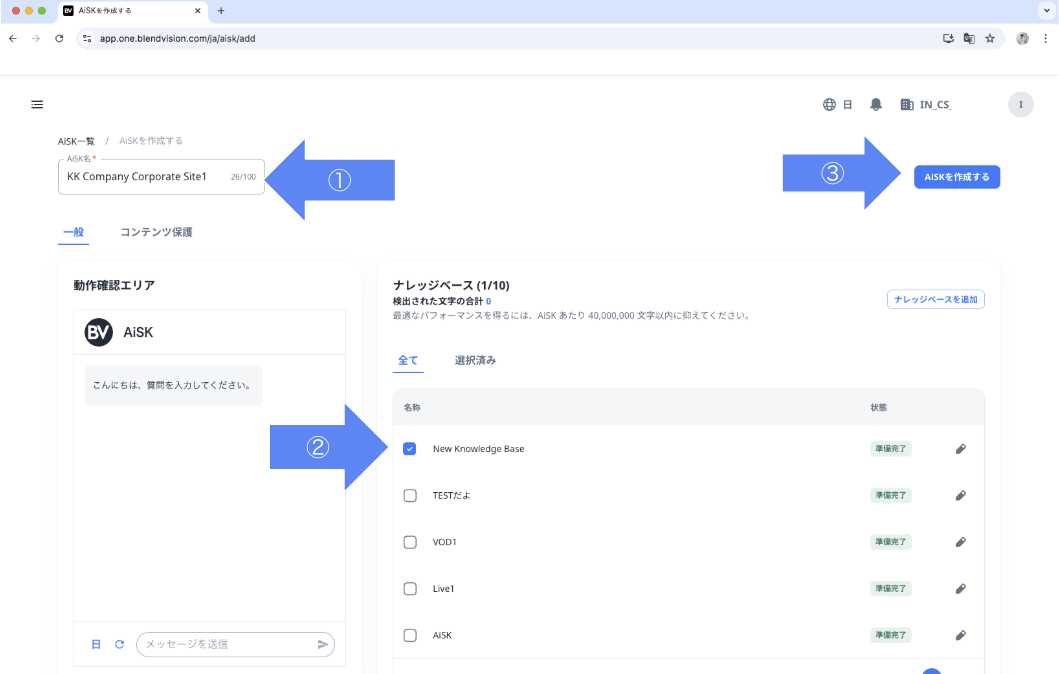Image resolution: width=1059 pixels, height=674 pixels.
Task: Check the VOD1 checkbox
Action: [410, 542]
